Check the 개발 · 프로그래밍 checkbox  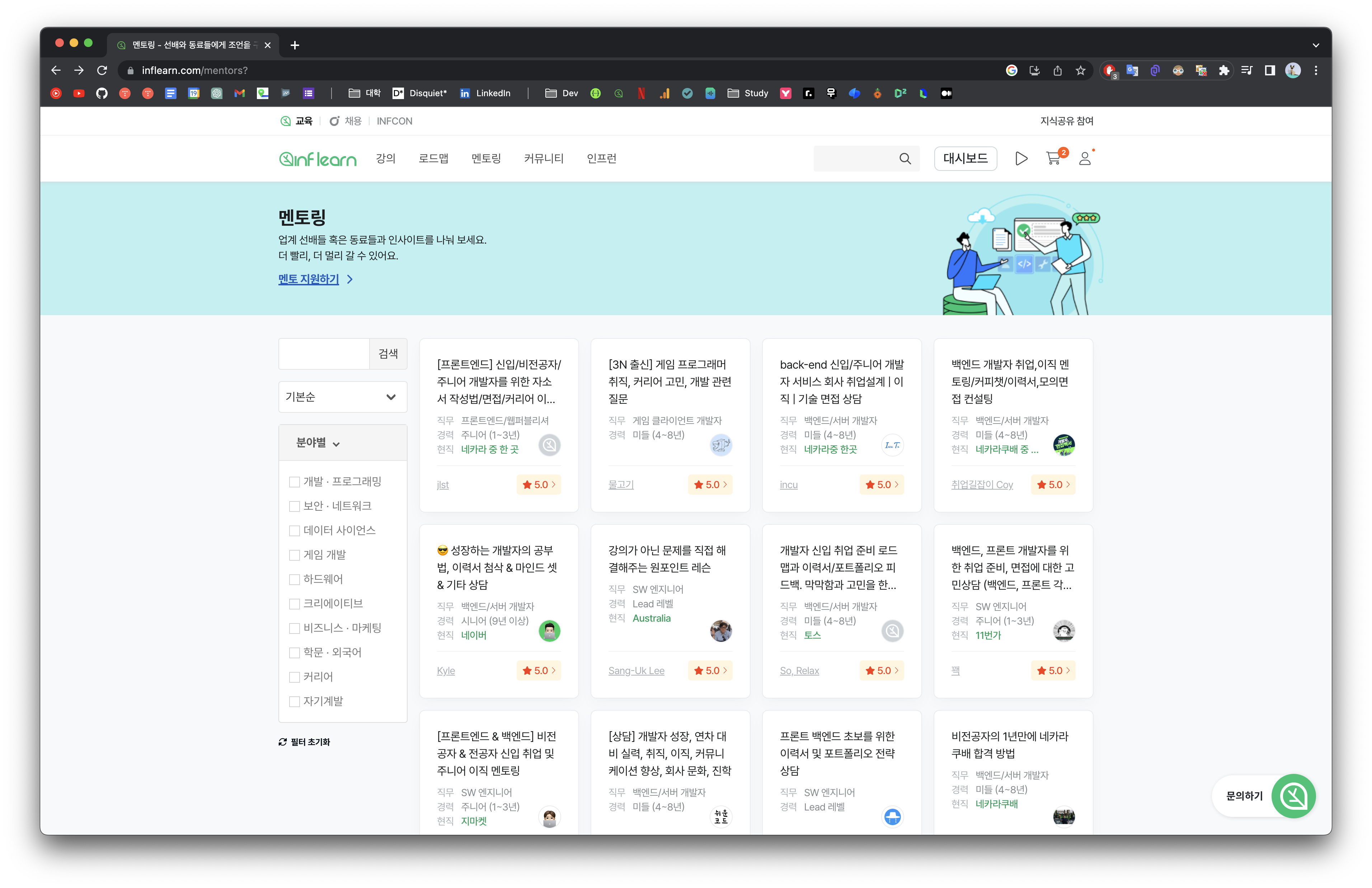click(x=295, y=482)
